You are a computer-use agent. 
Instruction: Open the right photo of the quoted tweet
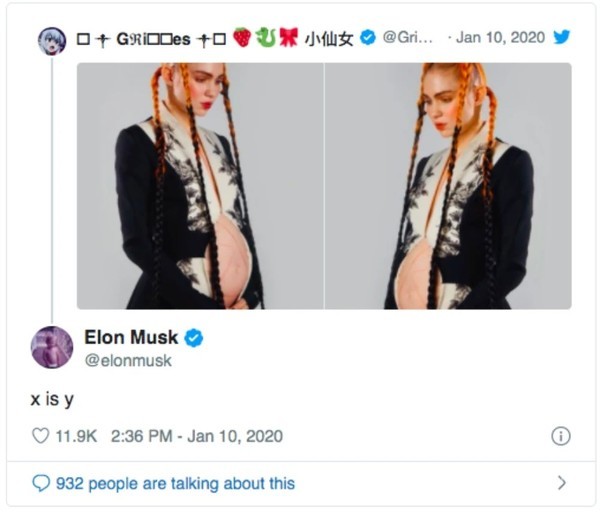(448, 185)
